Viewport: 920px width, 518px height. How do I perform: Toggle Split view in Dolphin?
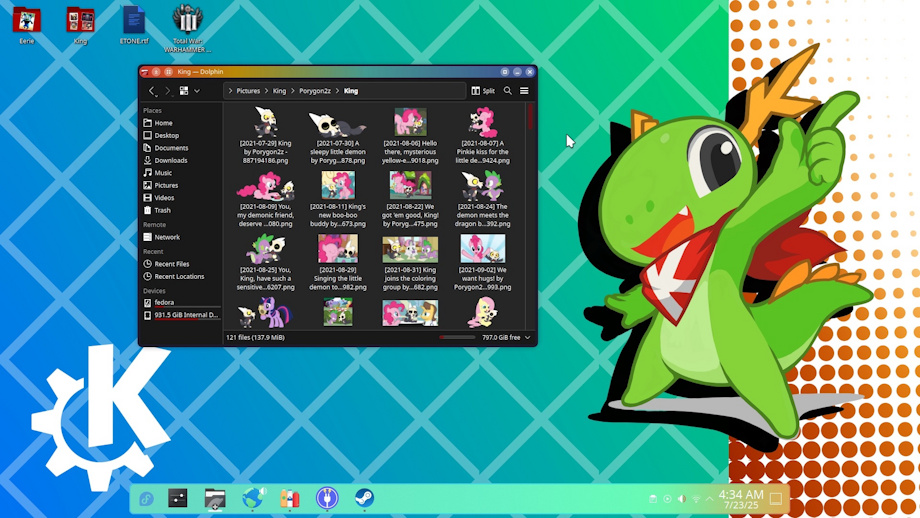tap(483, 91)
